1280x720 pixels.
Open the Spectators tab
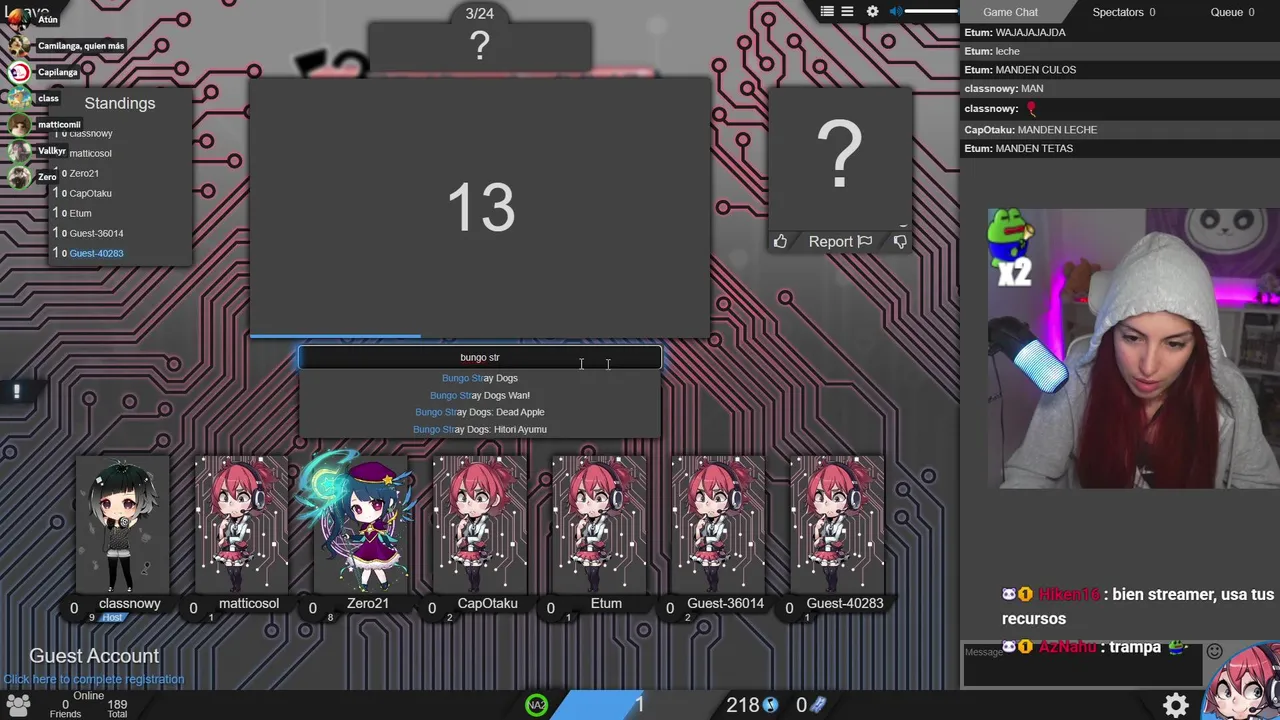click(1123, 12)
